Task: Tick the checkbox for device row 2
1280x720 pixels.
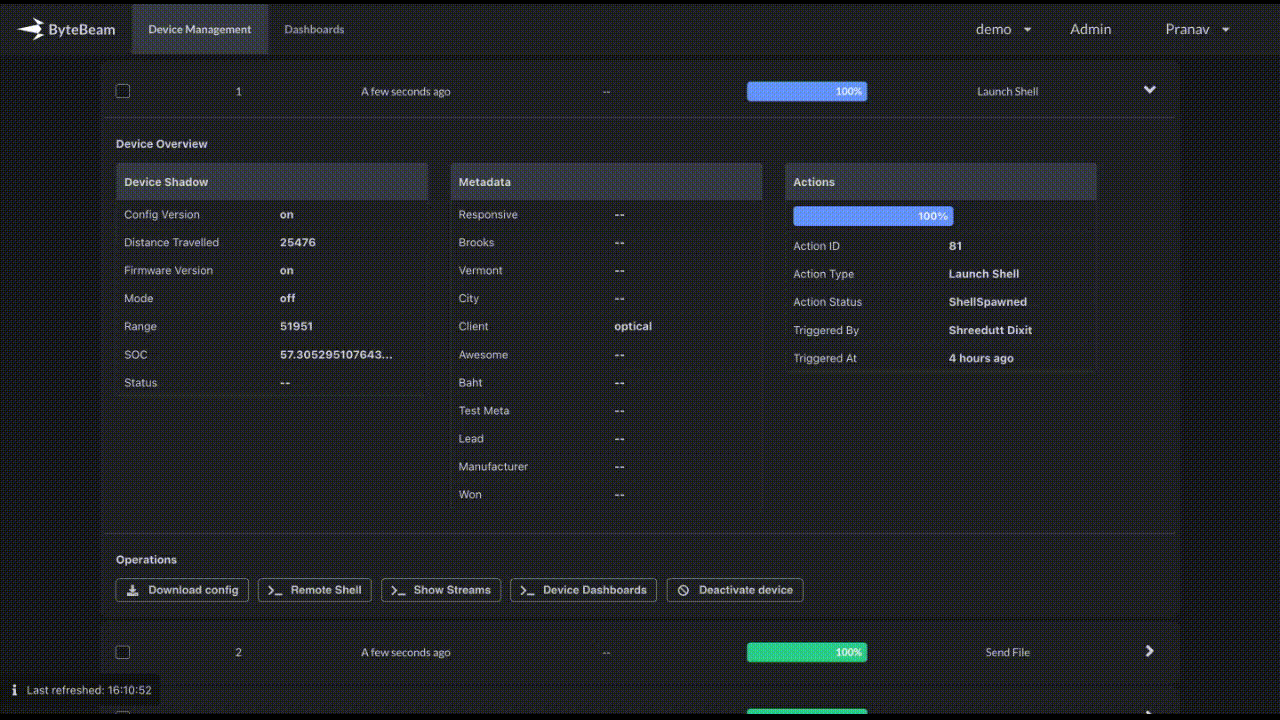Action: click(123, 652)
